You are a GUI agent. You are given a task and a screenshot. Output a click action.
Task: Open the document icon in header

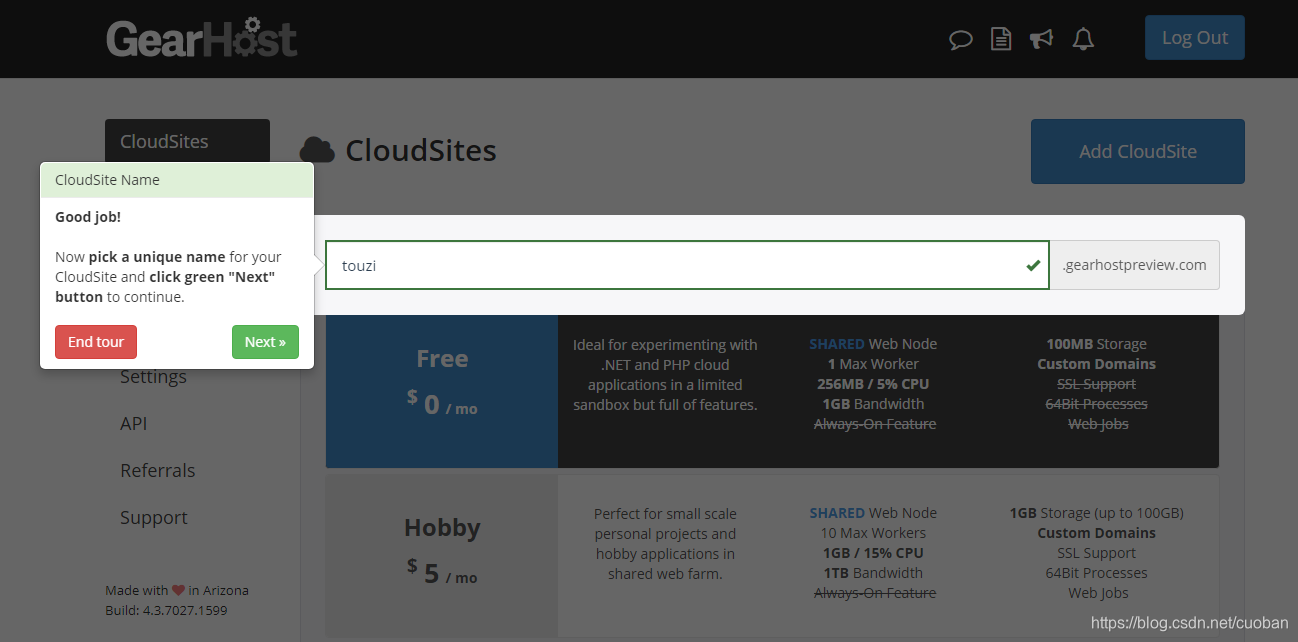click(x=1000, y=39)
